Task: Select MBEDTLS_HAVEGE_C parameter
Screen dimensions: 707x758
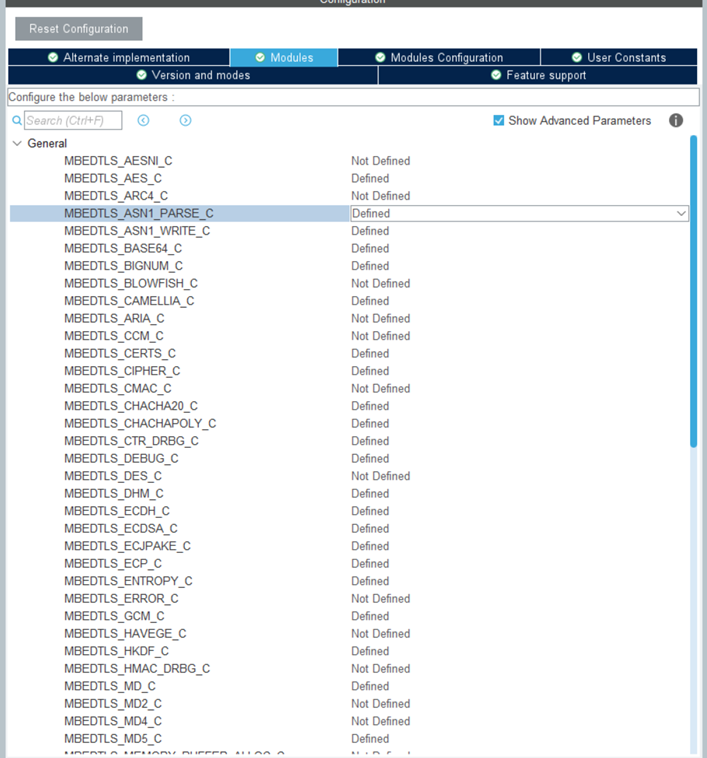Action: coord(125,634)
